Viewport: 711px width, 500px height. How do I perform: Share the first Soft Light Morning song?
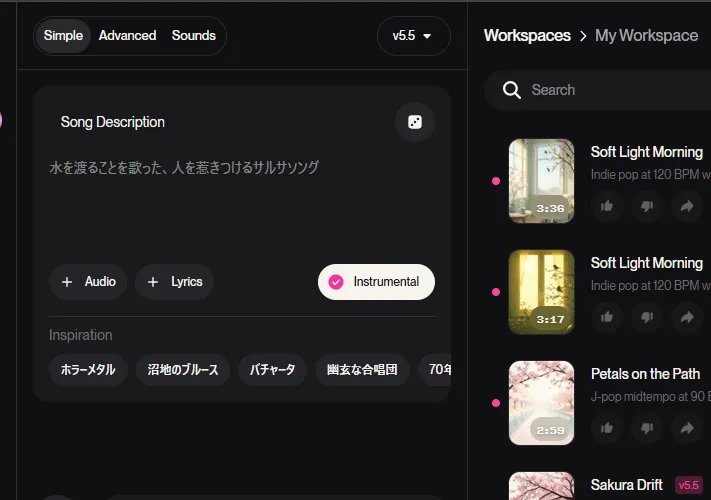(687, 206)
